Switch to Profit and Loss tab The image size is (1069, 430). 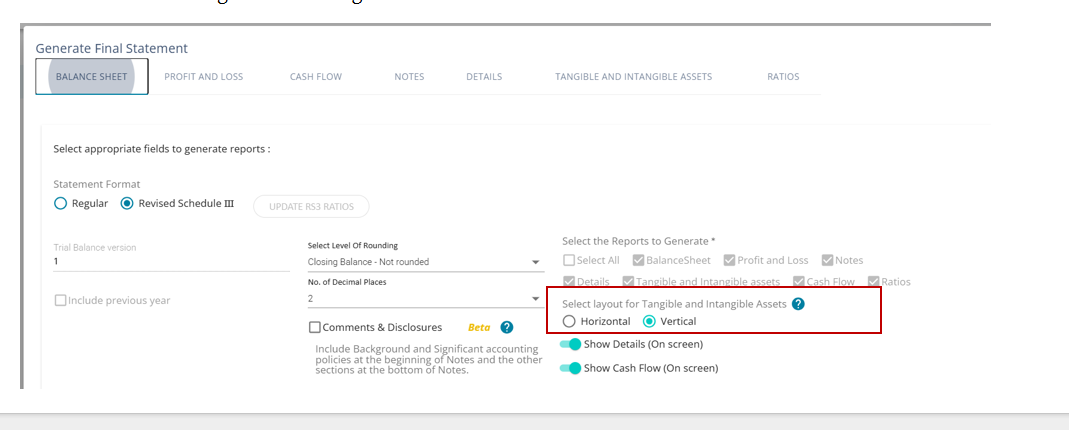(204, 77)
